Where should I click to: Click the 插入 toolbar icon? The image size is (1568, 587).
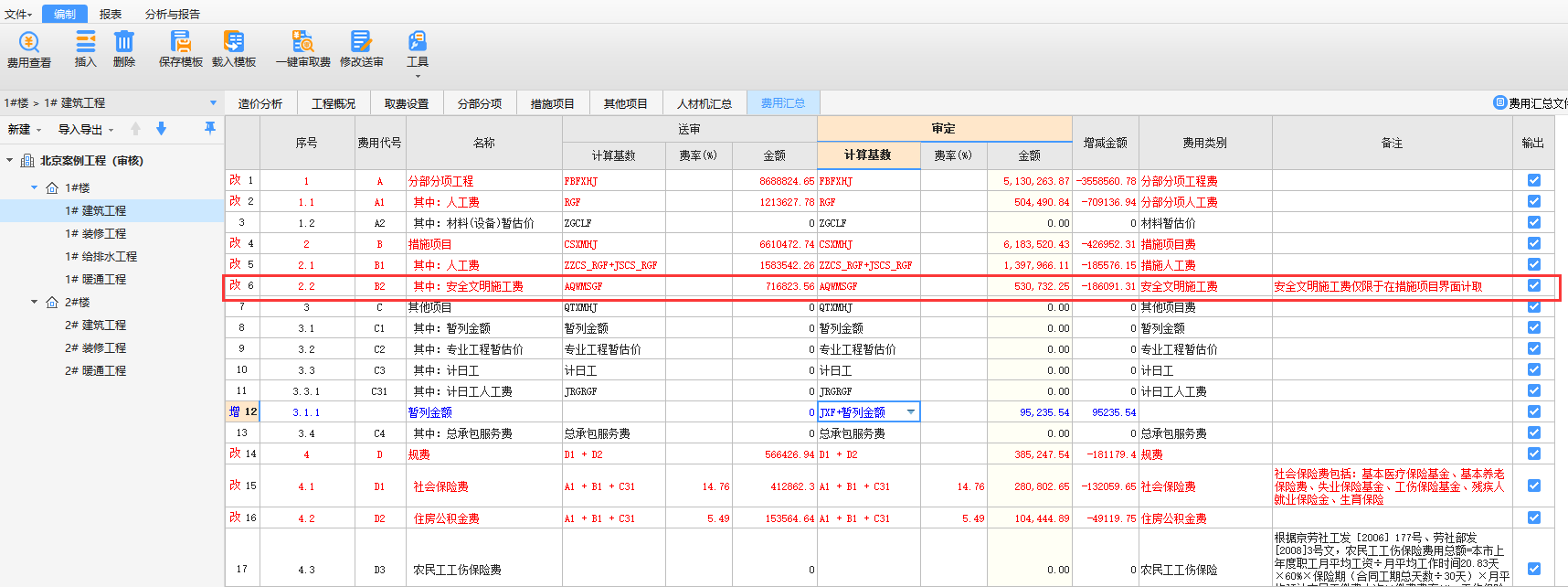(x=85, y=49)
